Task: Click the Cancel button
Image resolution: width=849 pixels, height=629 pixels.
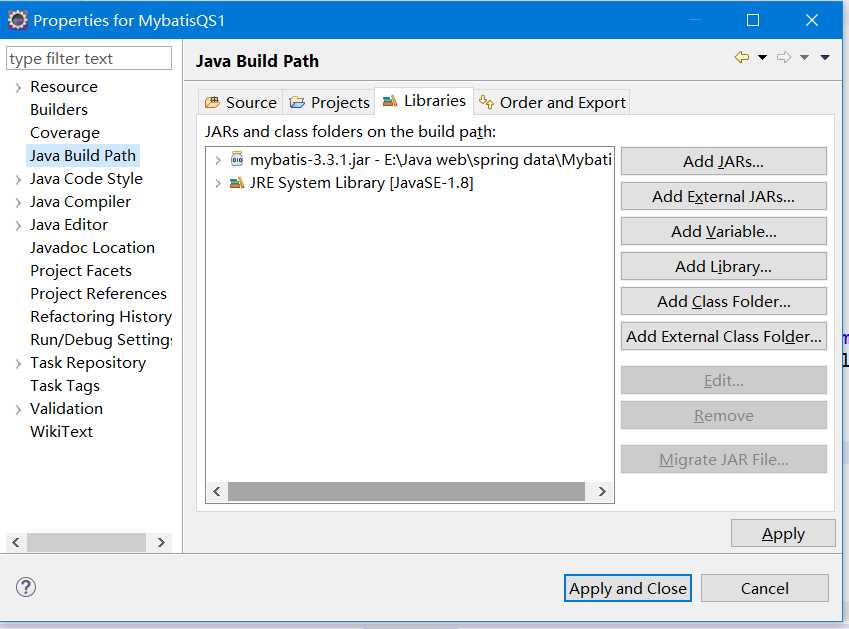Action: coord(765,588)
